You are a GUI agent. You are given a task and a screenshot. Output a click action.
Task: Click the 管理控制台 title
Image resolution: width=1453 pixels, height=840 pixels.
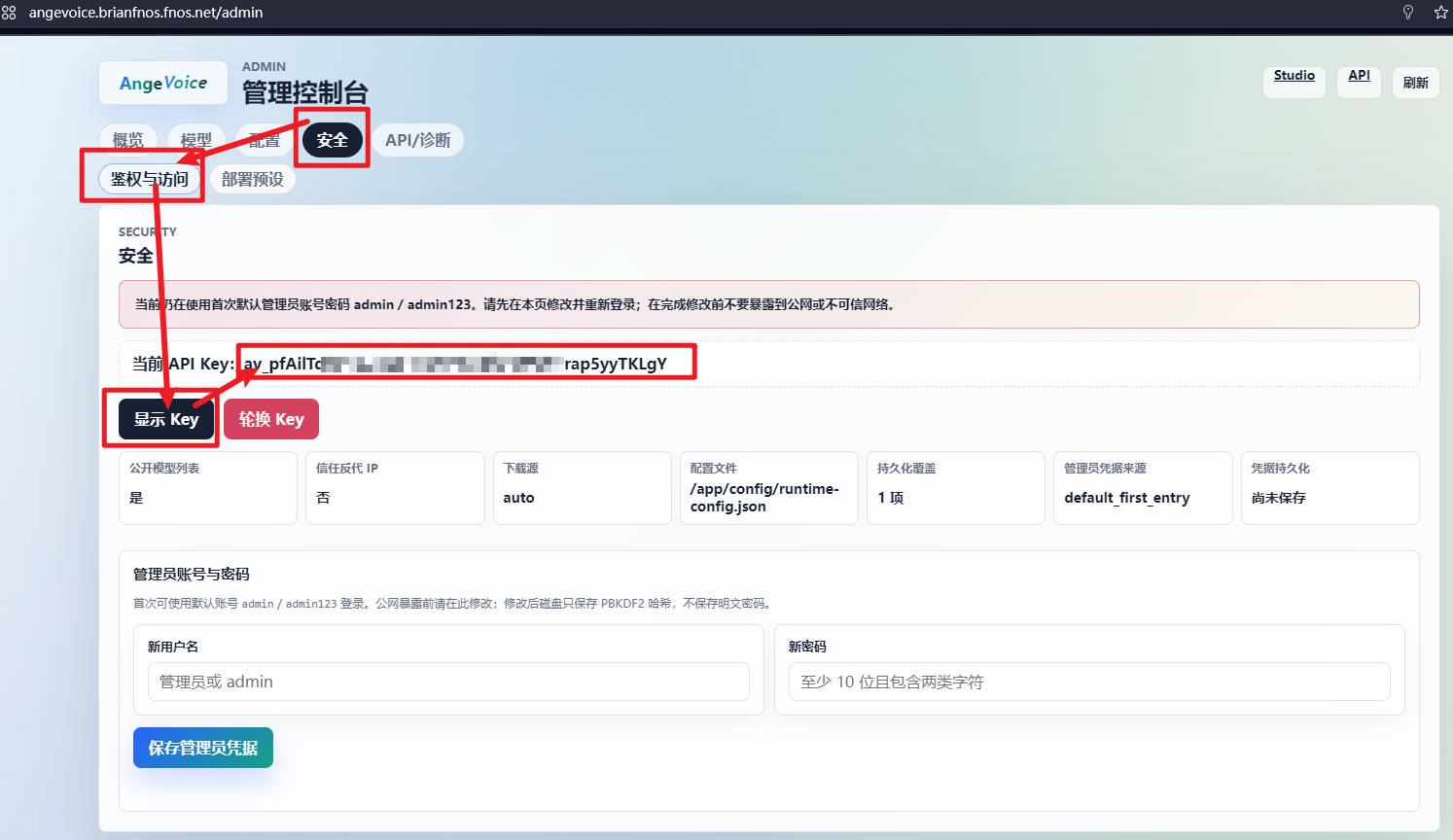pos(305,92)
